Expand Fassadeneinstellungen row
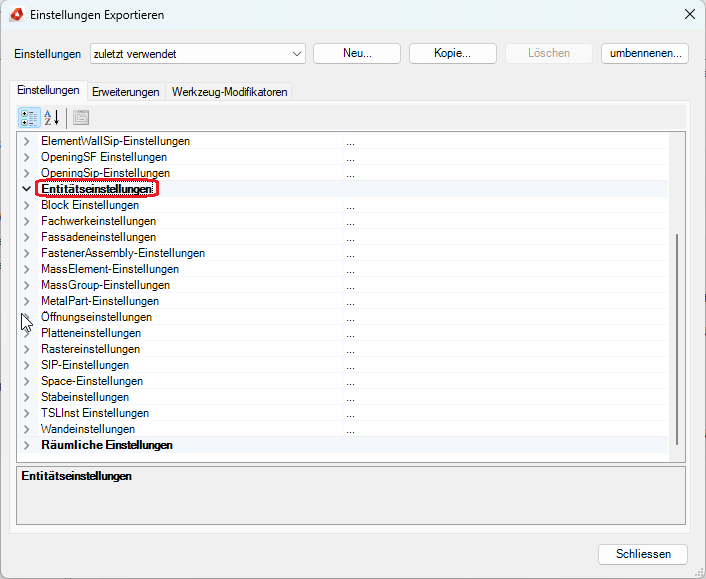Viewport: 706px width, 579px height. [27, 237]
